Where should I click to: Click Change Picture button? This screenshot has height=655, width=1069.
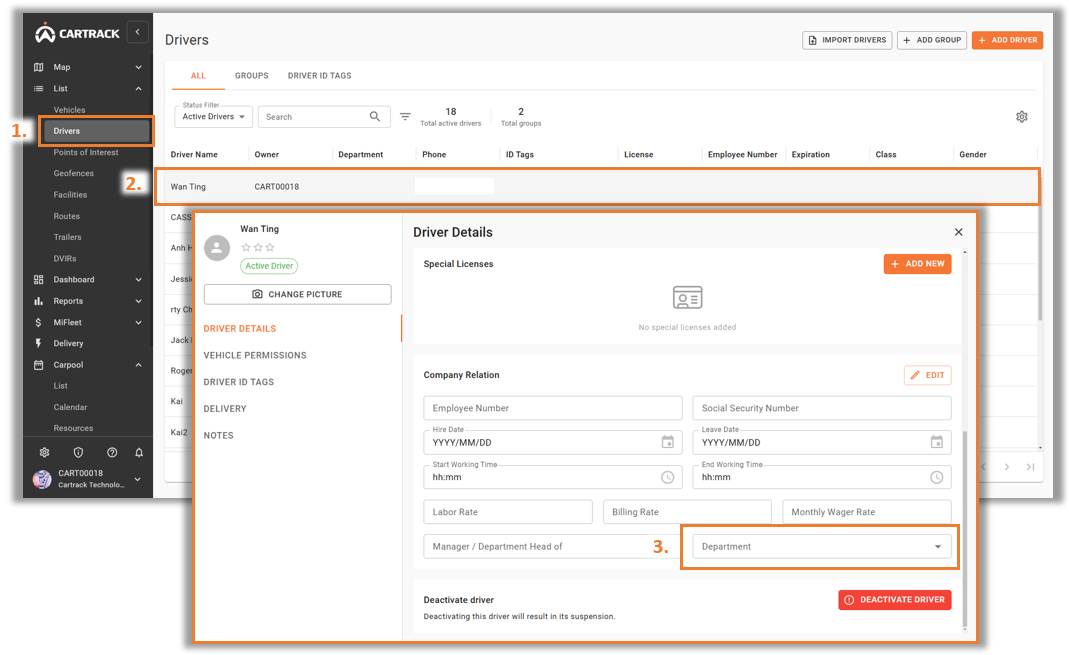(x=297, y=294)
